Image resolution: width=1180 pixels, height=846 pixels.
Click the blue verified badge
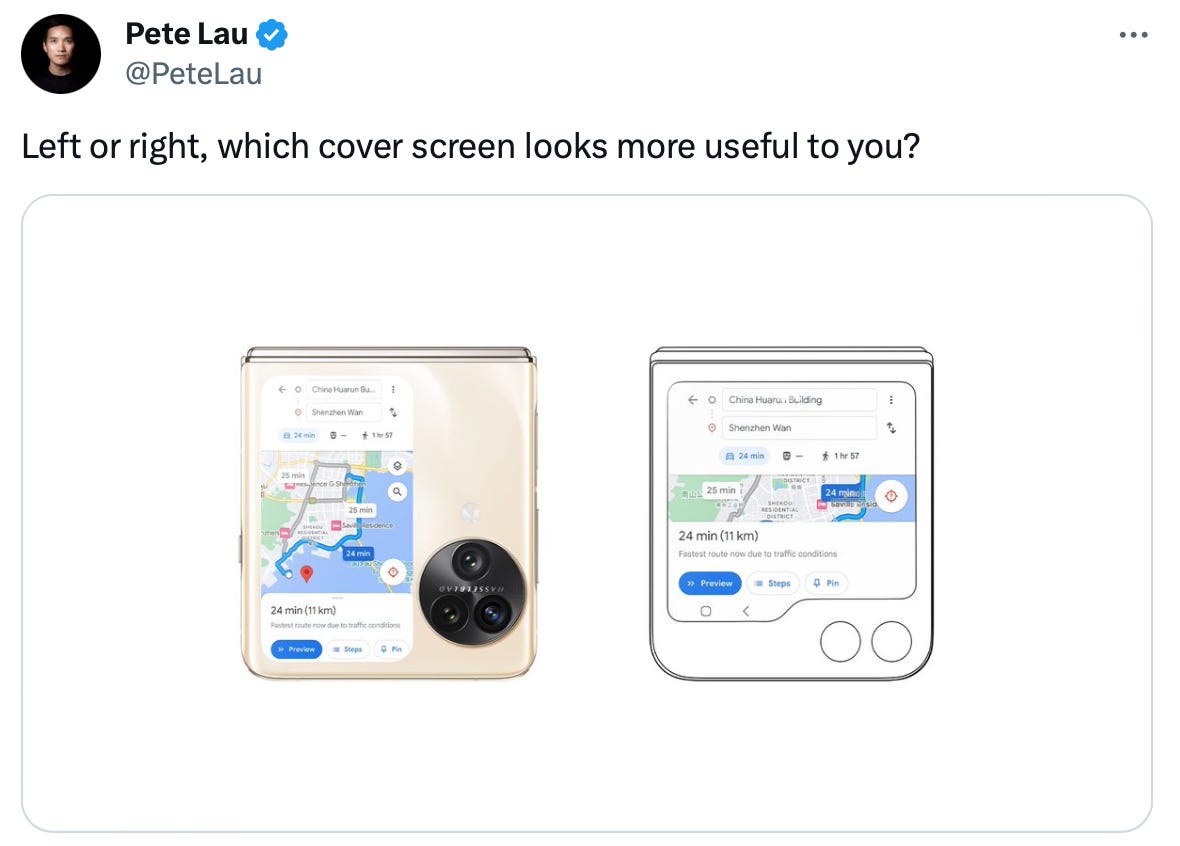pos(272,35)
